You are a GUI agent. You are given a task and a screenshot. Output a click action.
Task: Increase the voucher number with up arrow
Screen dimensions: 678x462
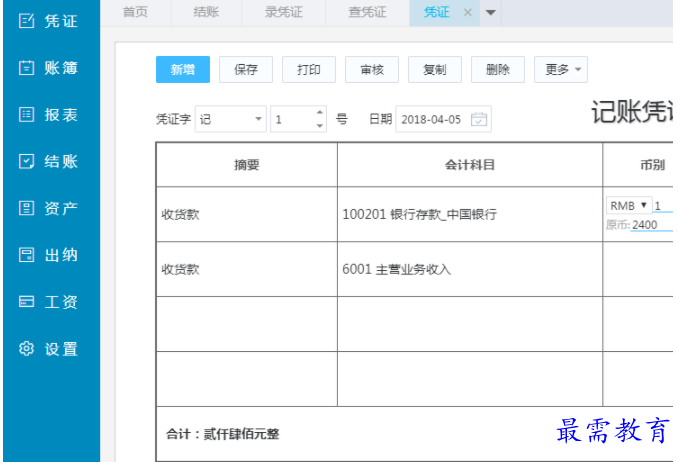[320, 112]
